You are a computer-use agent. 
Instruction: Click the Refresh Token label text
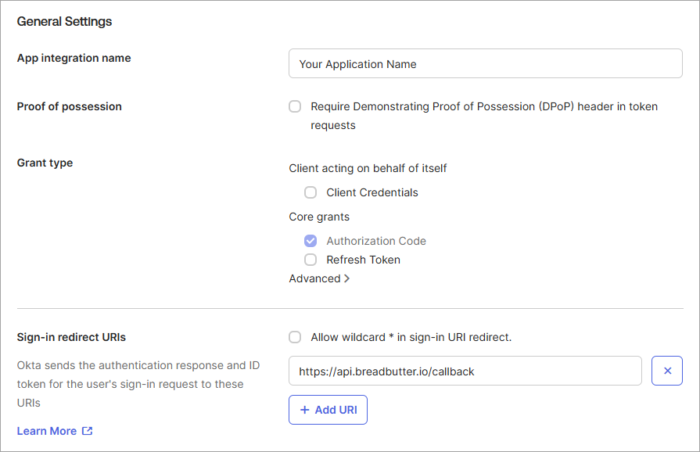point(363,260)
